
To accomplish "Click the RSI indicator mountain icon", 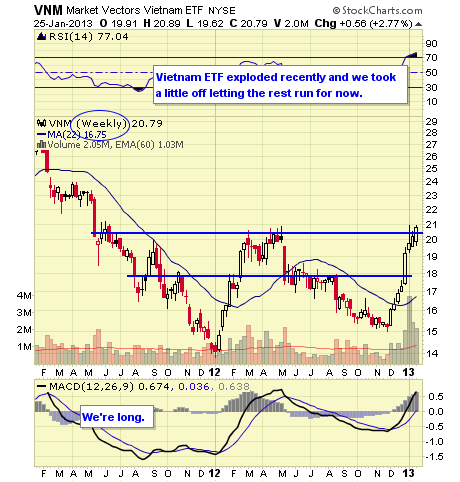I will 41,36.
